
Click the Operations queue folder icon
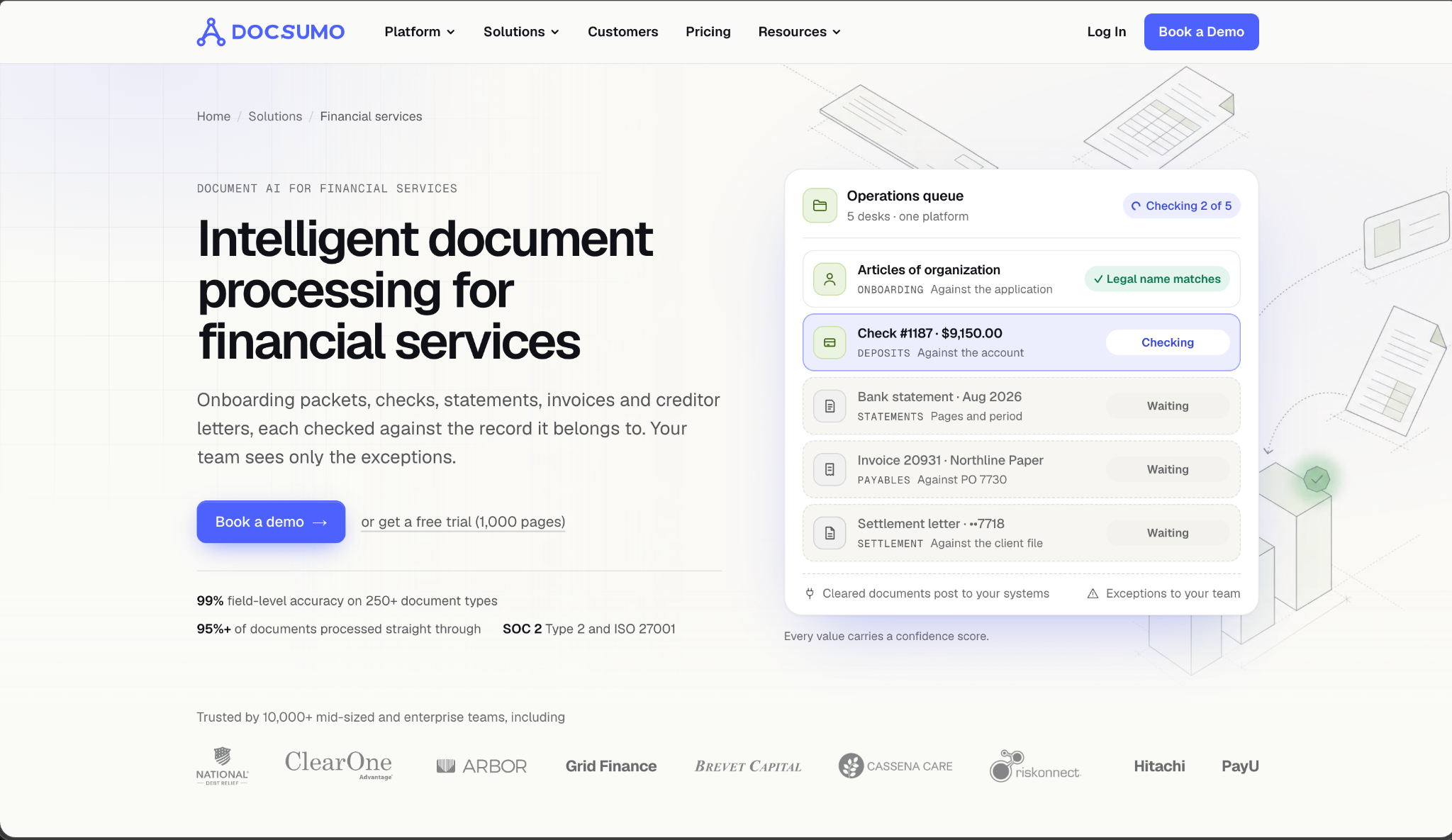[x=820, y=206]
